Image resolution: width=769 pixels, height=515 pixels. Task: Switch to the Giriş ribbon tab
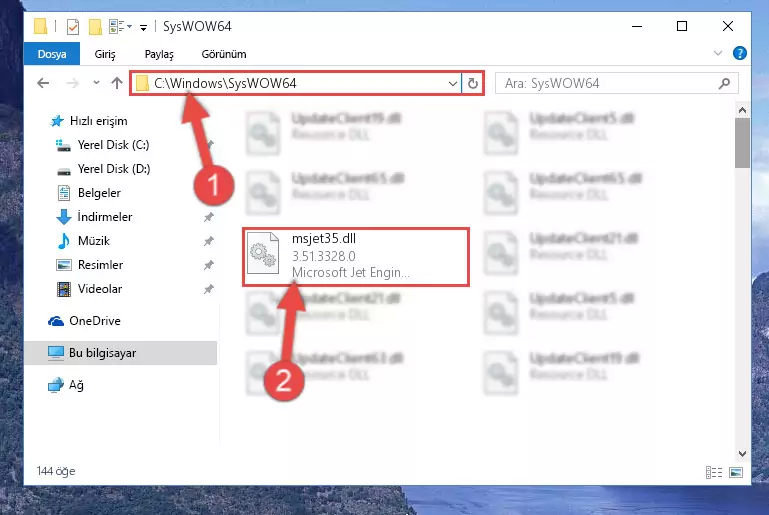click(x=105, y=54)
